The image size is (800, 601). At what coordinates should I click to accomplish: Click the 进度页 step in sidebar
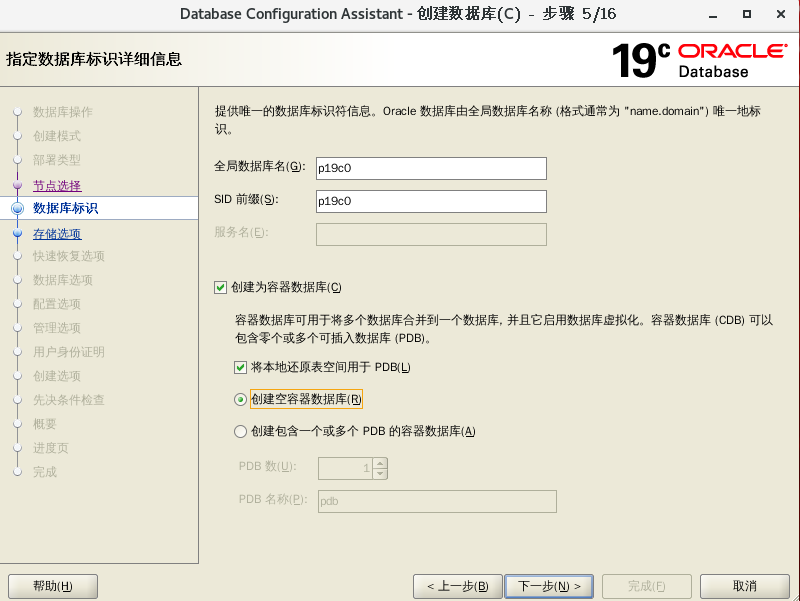click(x=51, y=448)
